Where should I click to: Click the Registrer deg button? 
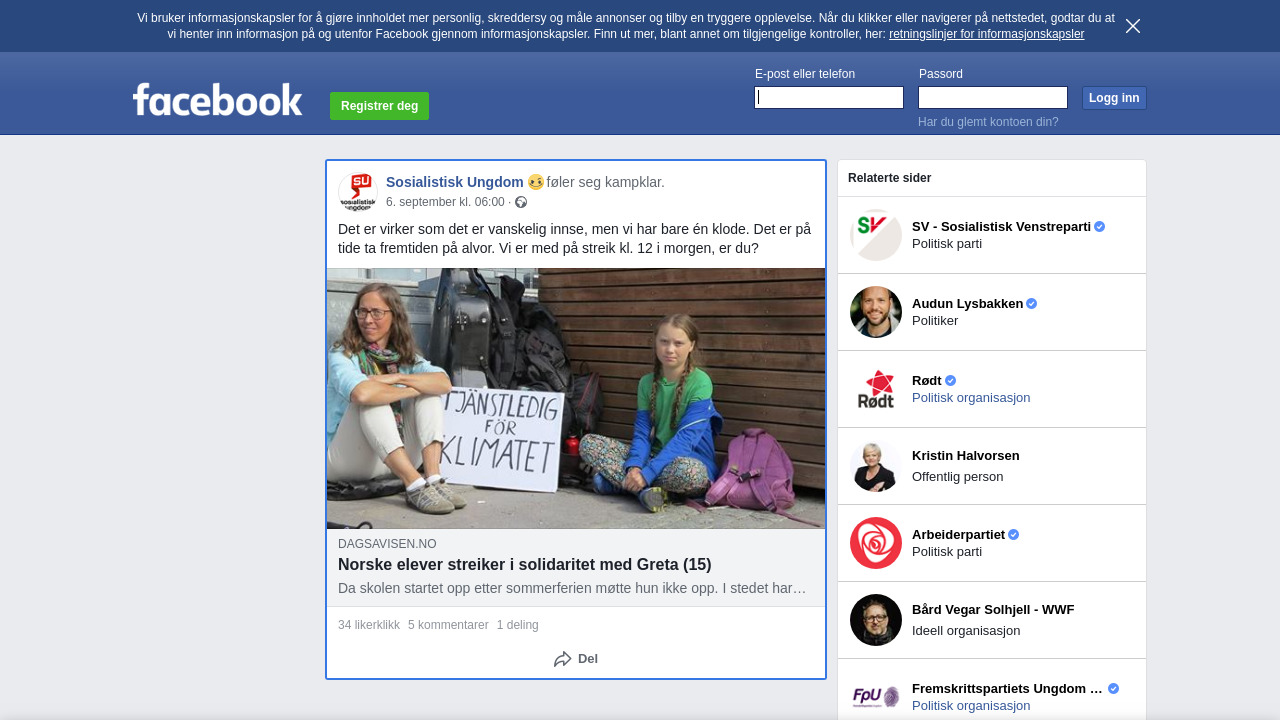(379, 106)
